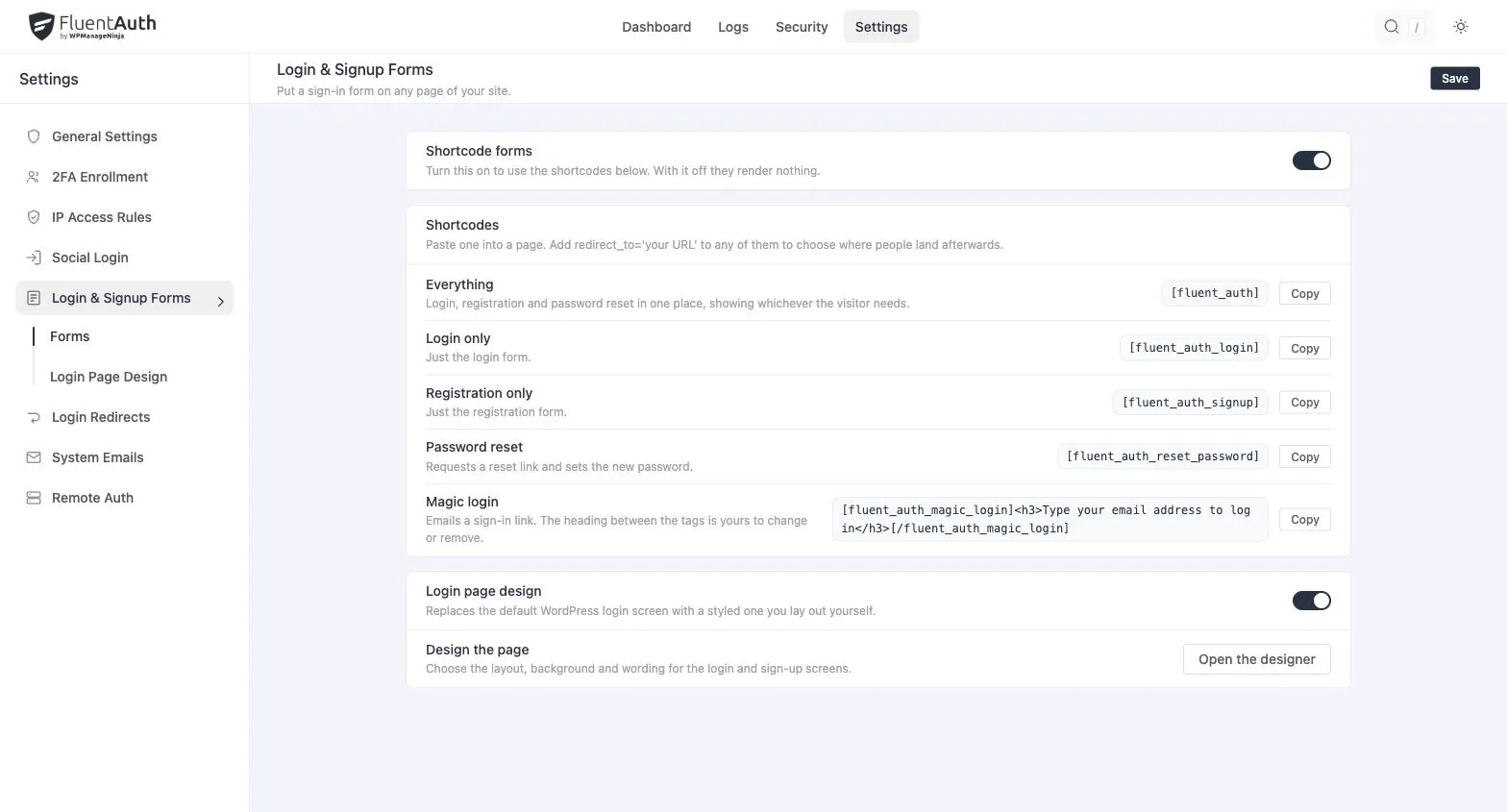This screenshot has width=1507, height=812.
Task: Turn off the Shortcode forms switch
Action: click(1311, 160)
